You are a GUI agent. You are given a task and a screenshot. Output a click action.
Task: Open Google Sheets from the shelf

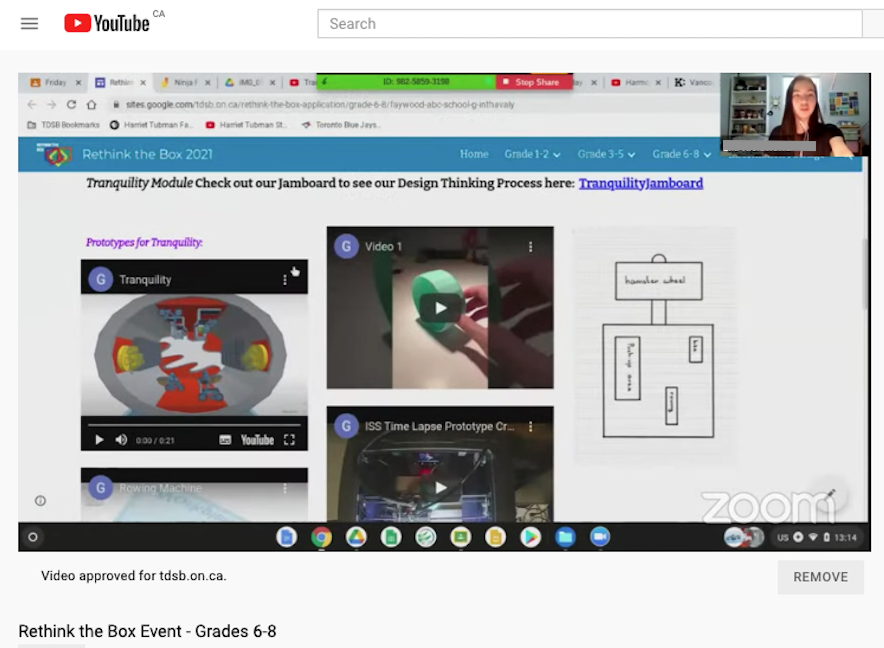coord(391,537)
